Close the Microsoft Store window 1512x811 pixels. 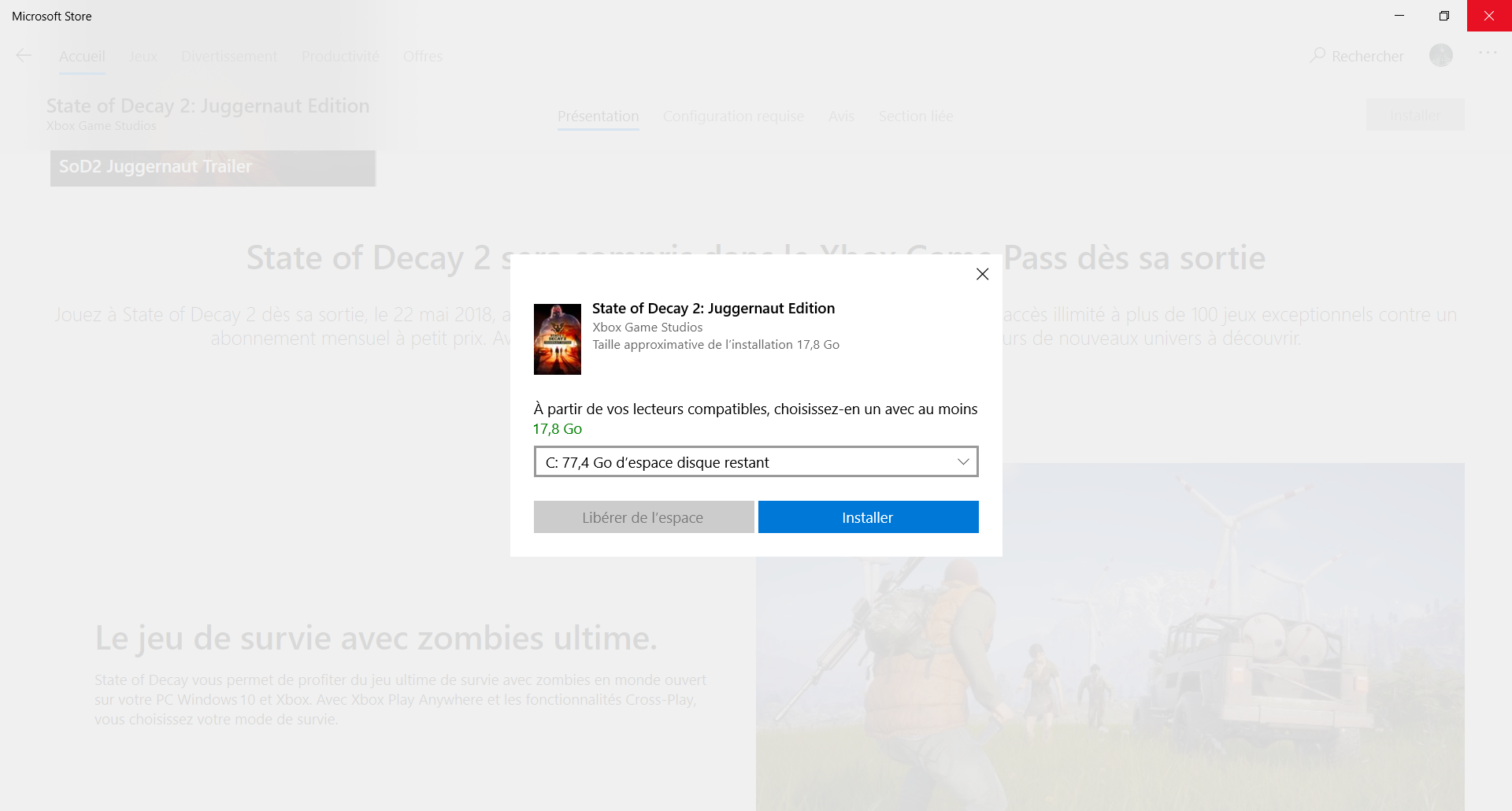click(1489, 16)
